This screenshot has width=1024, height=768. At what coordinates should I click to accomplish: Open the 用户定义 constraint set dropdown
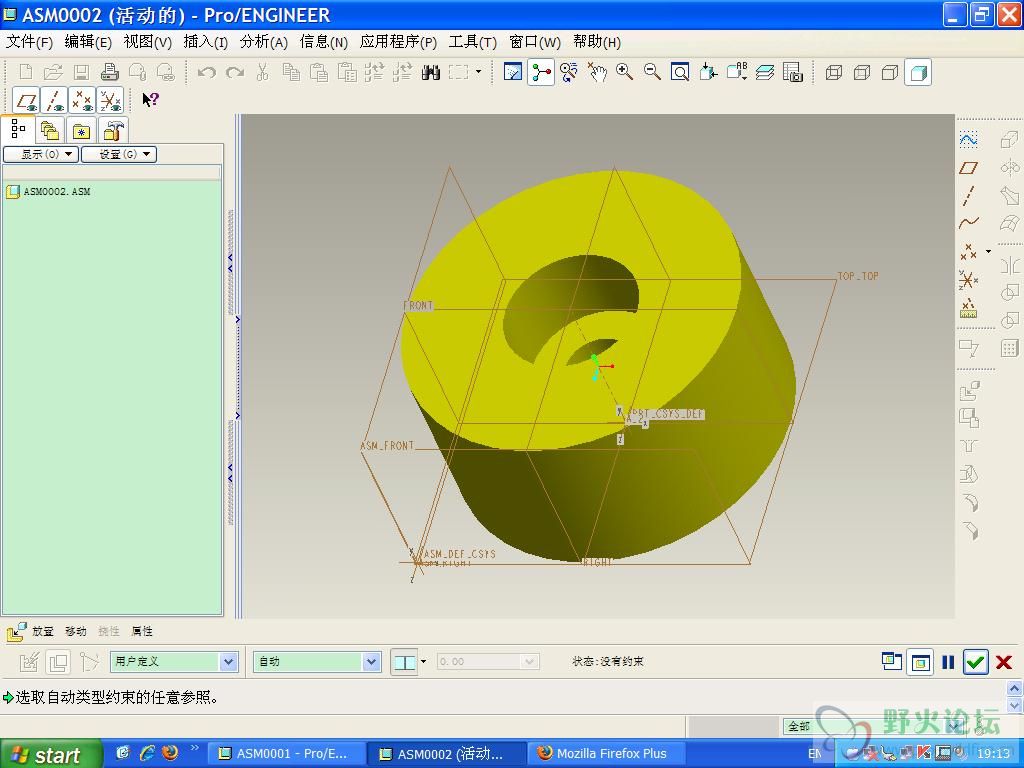click(x=173, y=662)
